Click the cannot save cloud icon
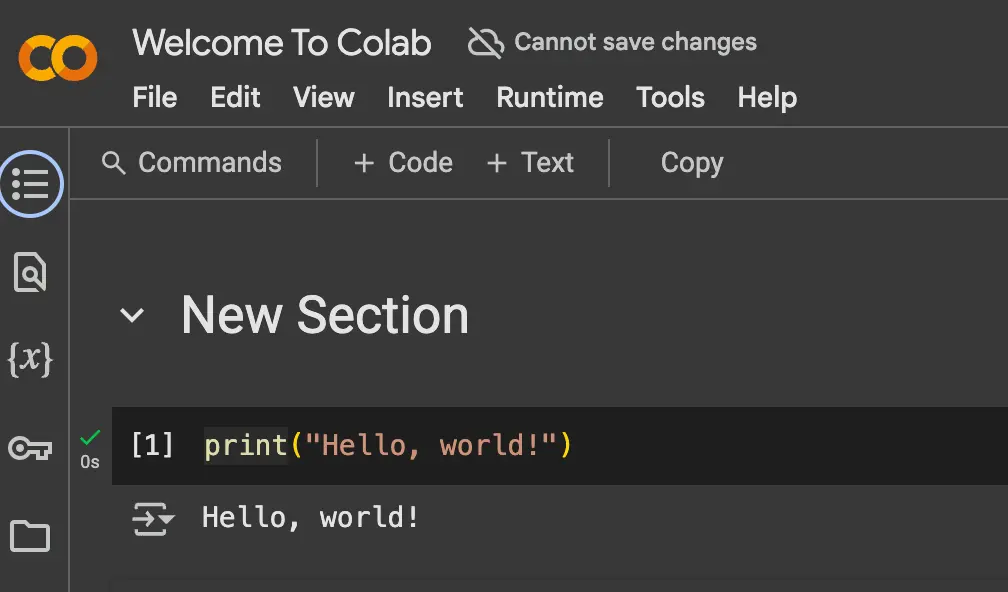This screenshot has width=1008, height=592. tap(485, 43)
